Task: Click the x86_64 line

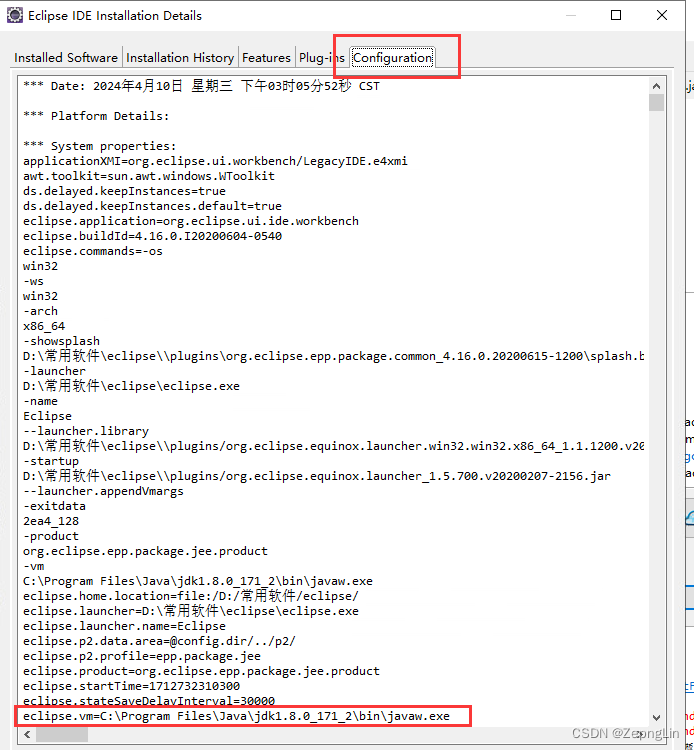Action: pyautogui.click(x=44, y=326)
